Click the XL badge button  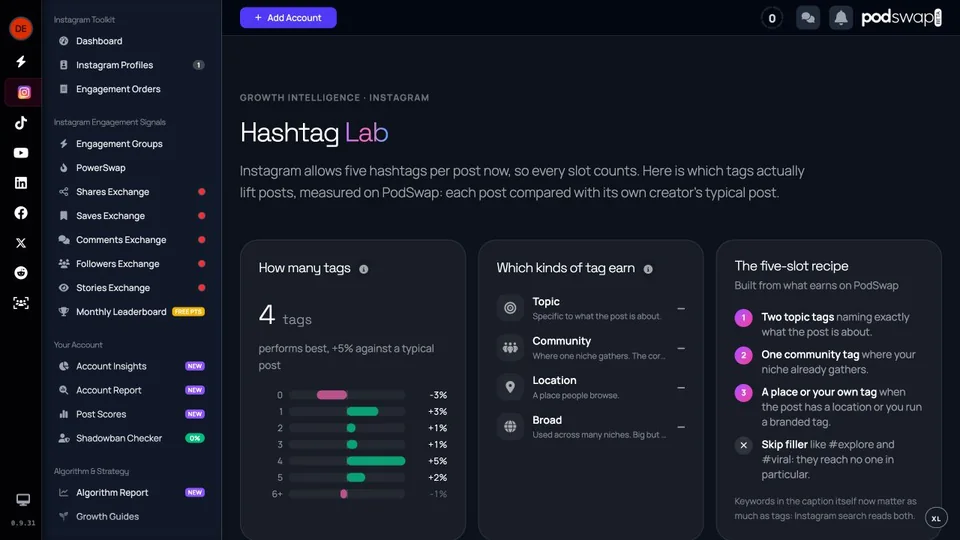coord(936,519)
